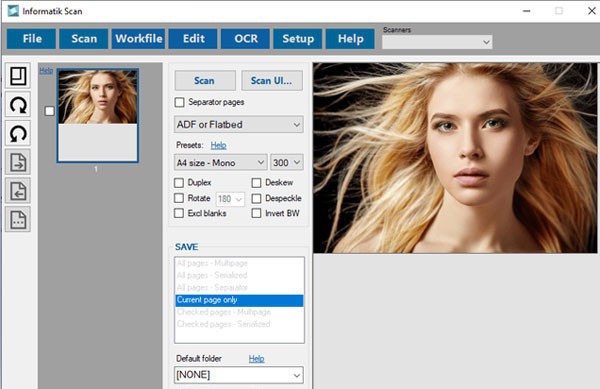Click the page icon with three dots
600x389 pixels.
click(x=18, y=220)
